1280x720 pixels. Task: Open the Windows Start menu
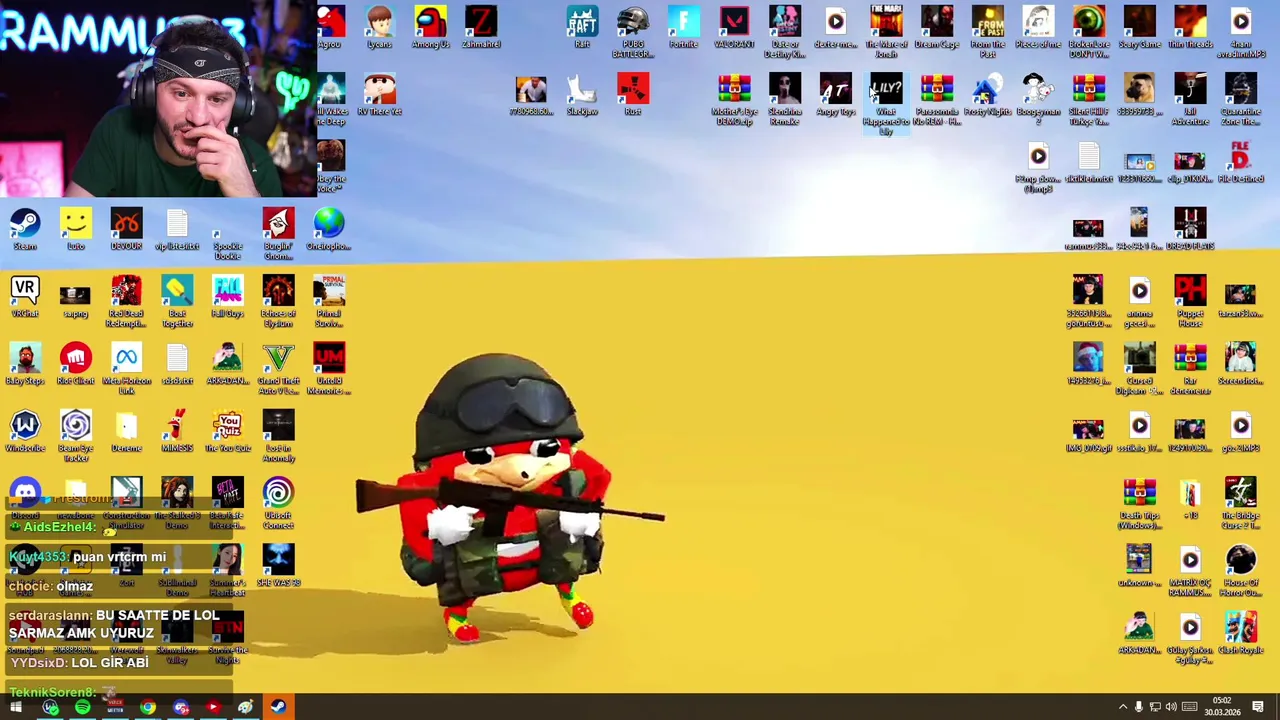16,708
